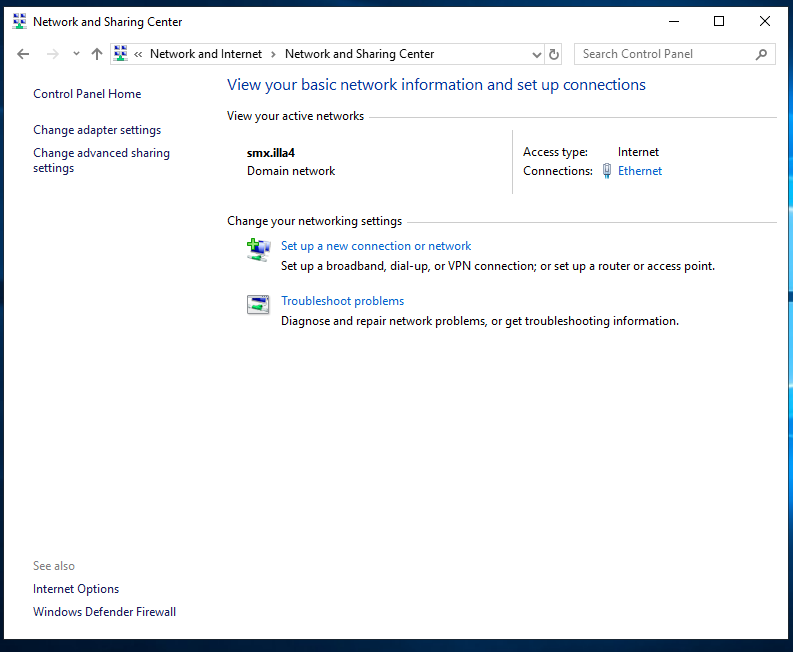Open Windows Defender Firewall link
The image size is (793, 652).
pos(104,612)
